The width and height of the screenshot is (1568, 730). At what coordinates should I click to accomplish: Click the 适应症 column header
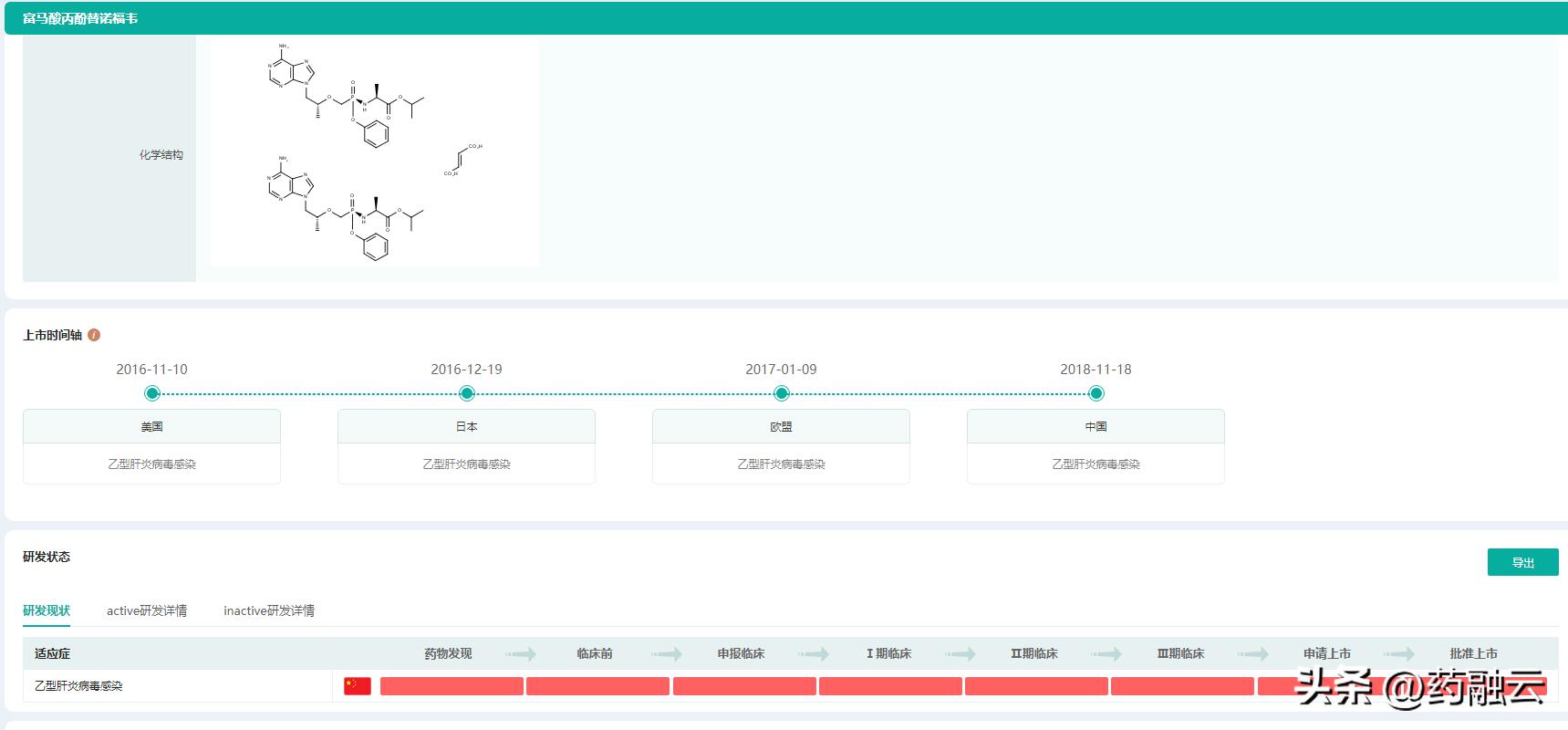53,653
